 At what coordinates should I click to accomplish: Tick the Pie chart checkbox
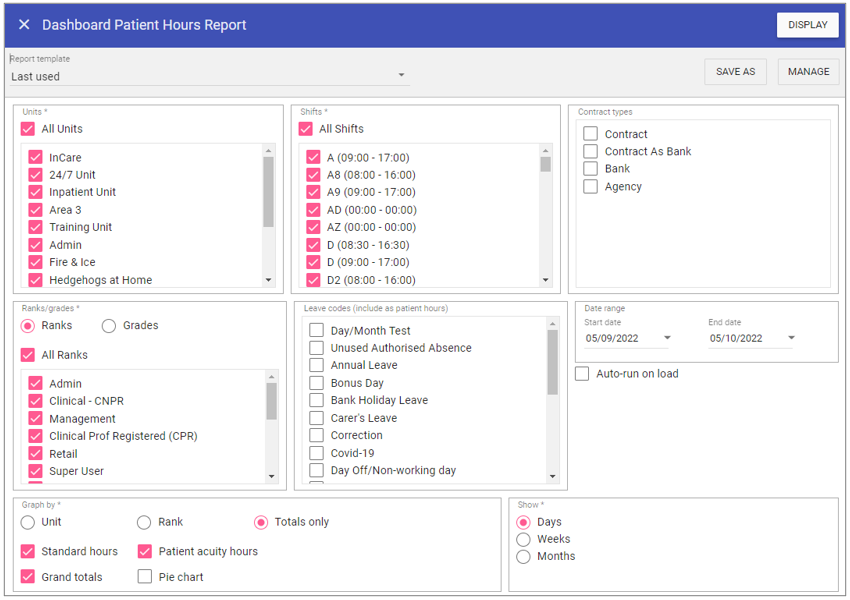click(145, 577)
